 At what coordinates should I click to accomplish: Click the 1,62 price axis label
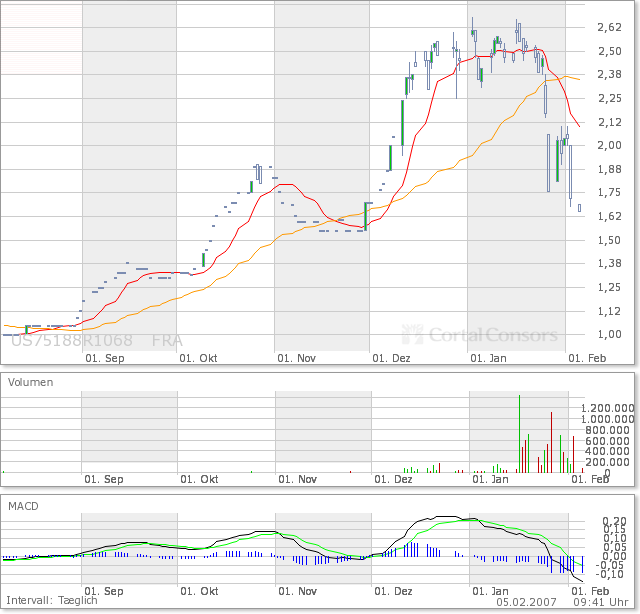[609, 216]
